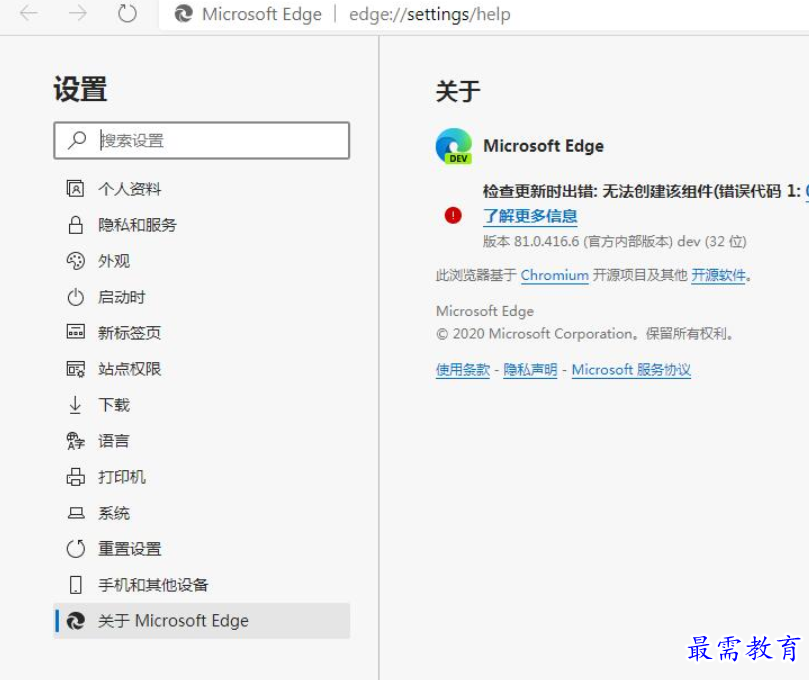Open the 隐私声明 privacy link
The width and height of the screenshot is (809, 680).
(x=530, y=369)
